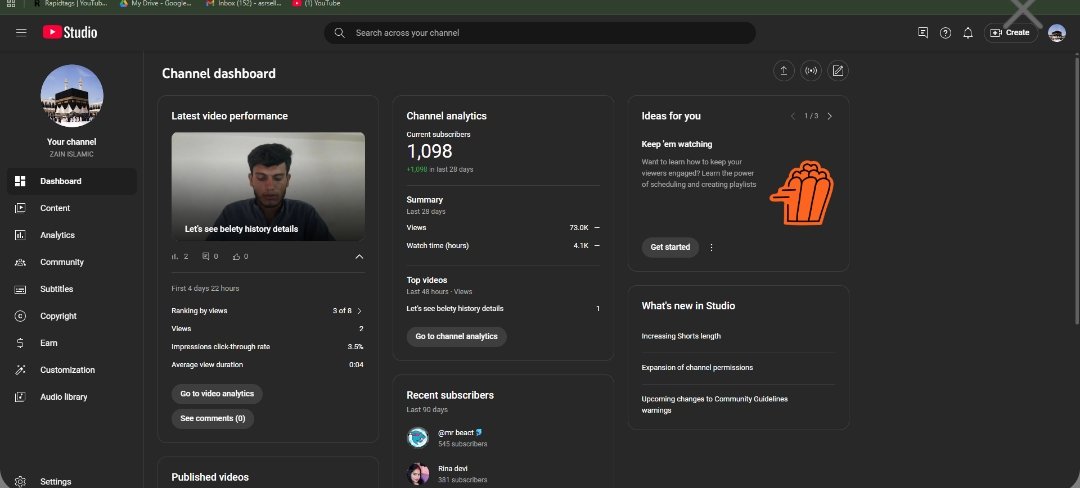Click Customization in sidebar
Screen dimensions: 1080x488
pyautogui.click(x=72, y=370)
